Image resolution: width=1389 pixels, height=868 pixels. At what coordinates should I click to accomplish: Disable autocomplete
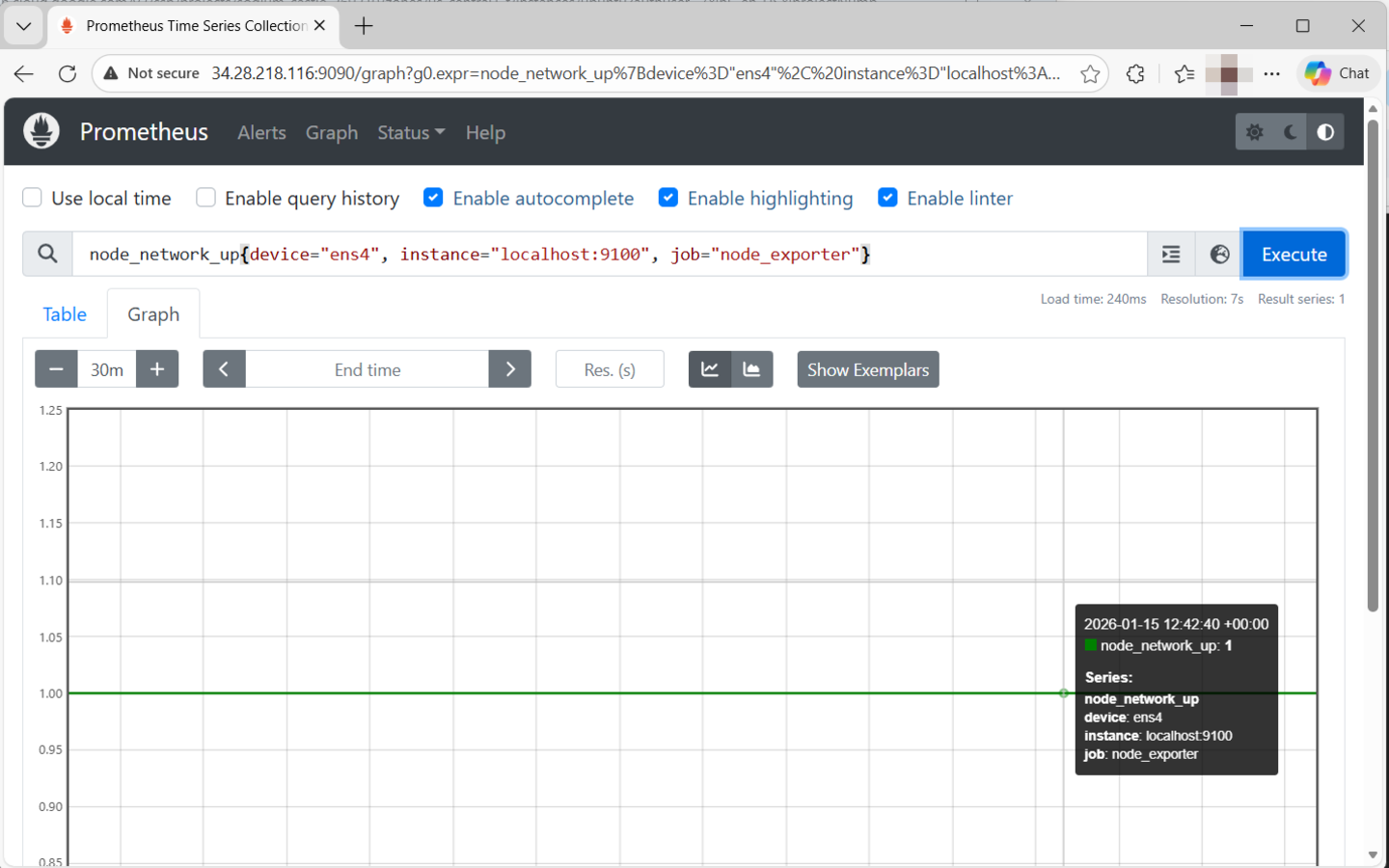tap(433, 197)
